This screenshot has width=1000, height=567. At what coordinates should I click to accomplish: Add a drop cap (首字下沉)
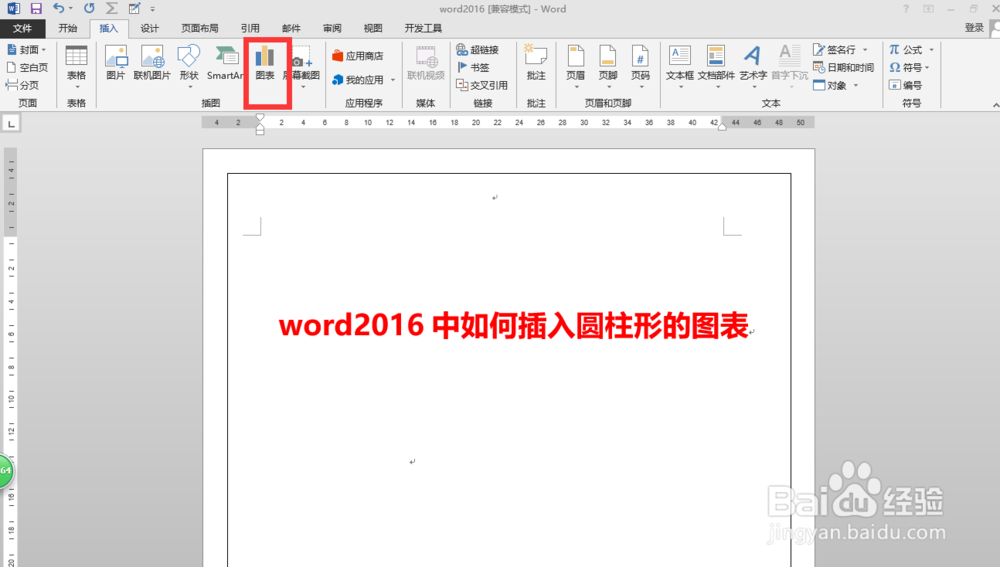(x=790, y=66)
